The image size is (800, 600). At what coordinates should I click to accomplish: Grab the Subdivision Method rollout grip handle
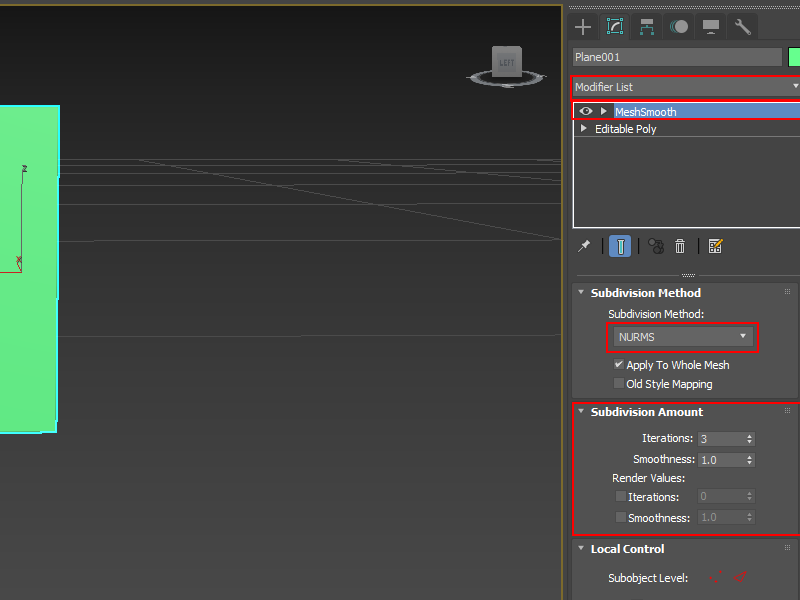pos(787,292)
